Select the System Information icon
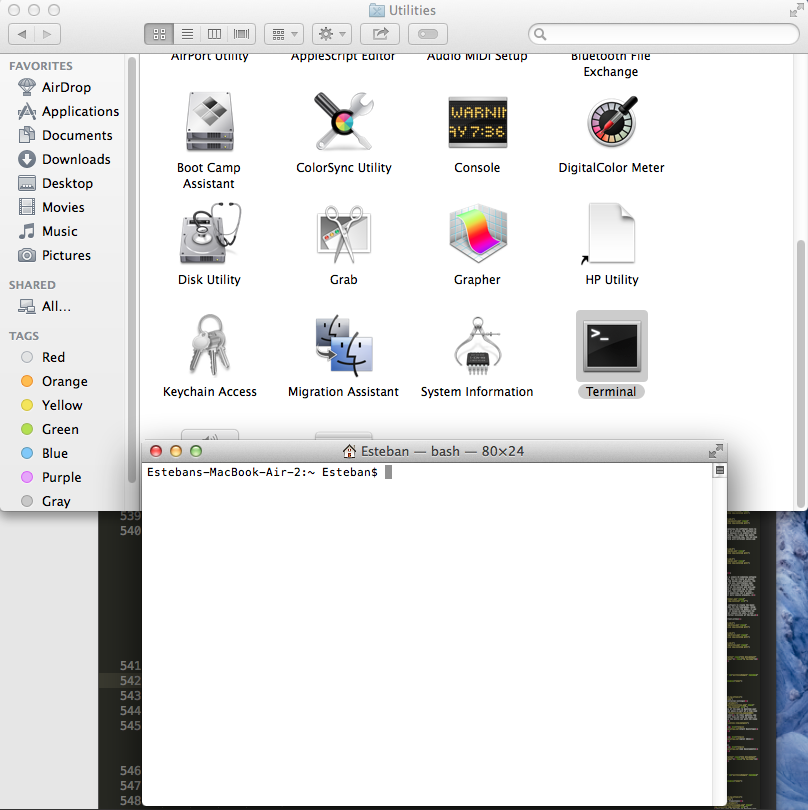Screen dimensions: 808x810 coord(478,345)
